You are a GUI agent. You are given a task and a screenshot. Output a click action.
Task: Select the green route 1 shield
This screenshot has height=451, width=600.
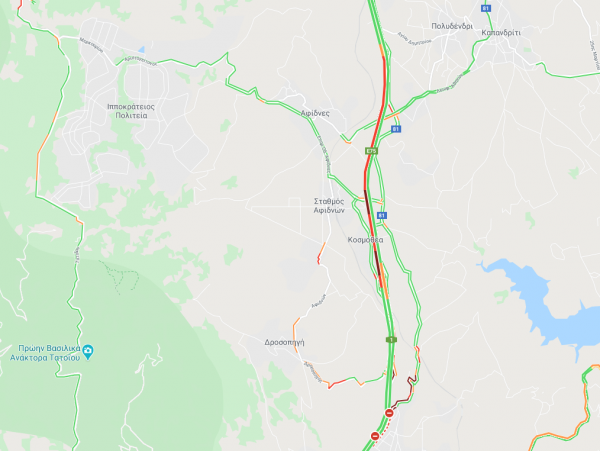pyautogui.click(x=391, y=339)
